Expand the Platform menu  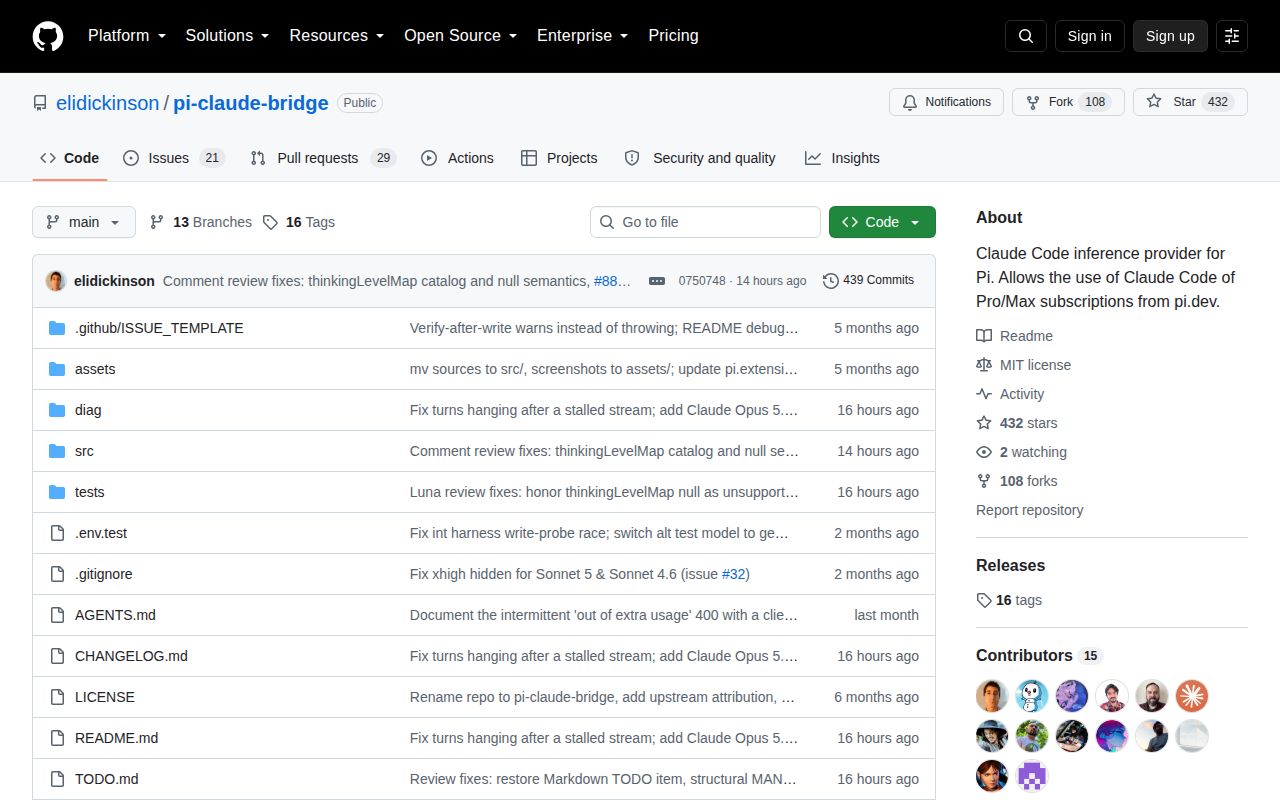[127, 36]
